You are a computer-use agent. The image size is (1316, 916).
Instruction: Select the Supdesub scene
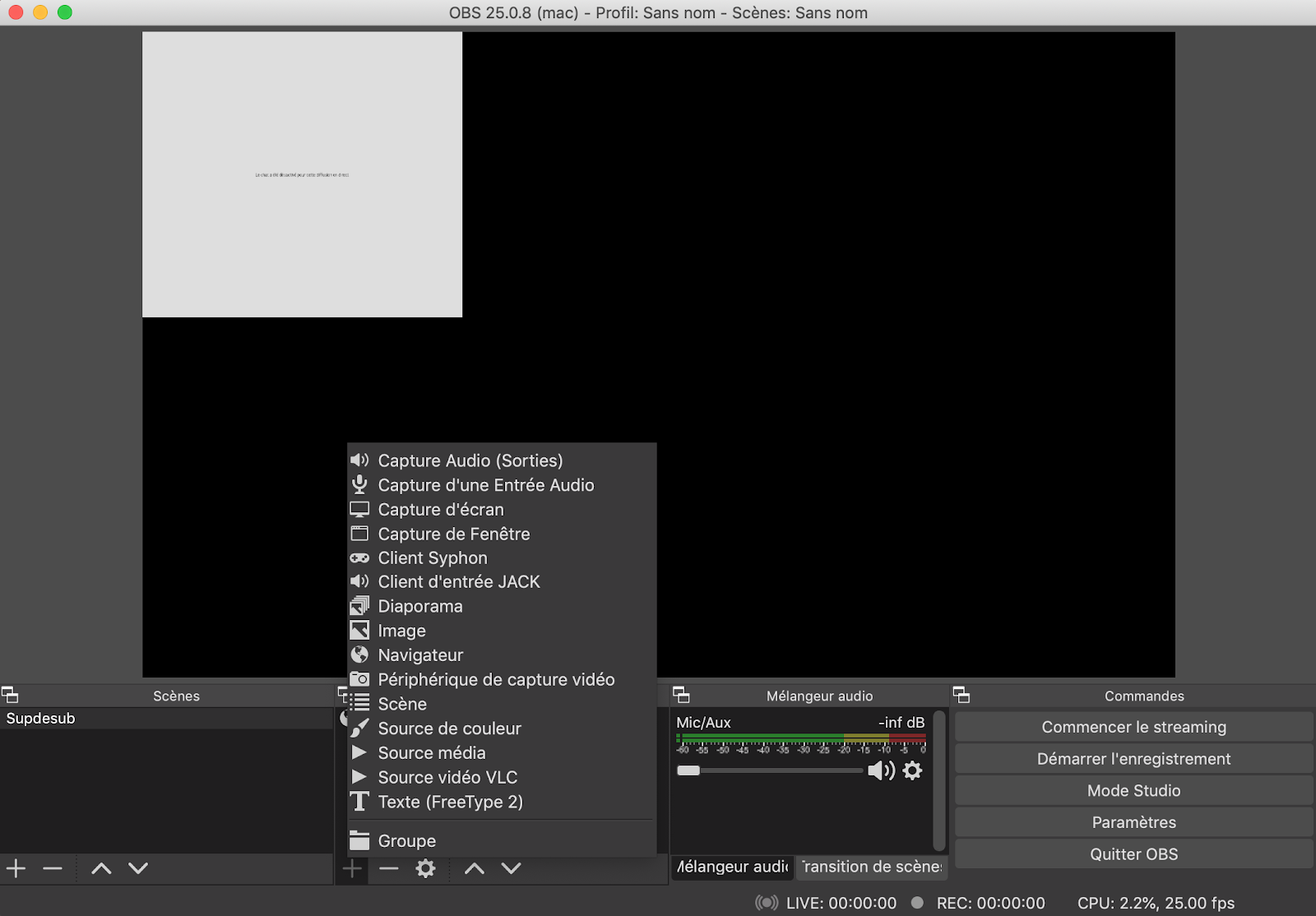click(41, 719)
